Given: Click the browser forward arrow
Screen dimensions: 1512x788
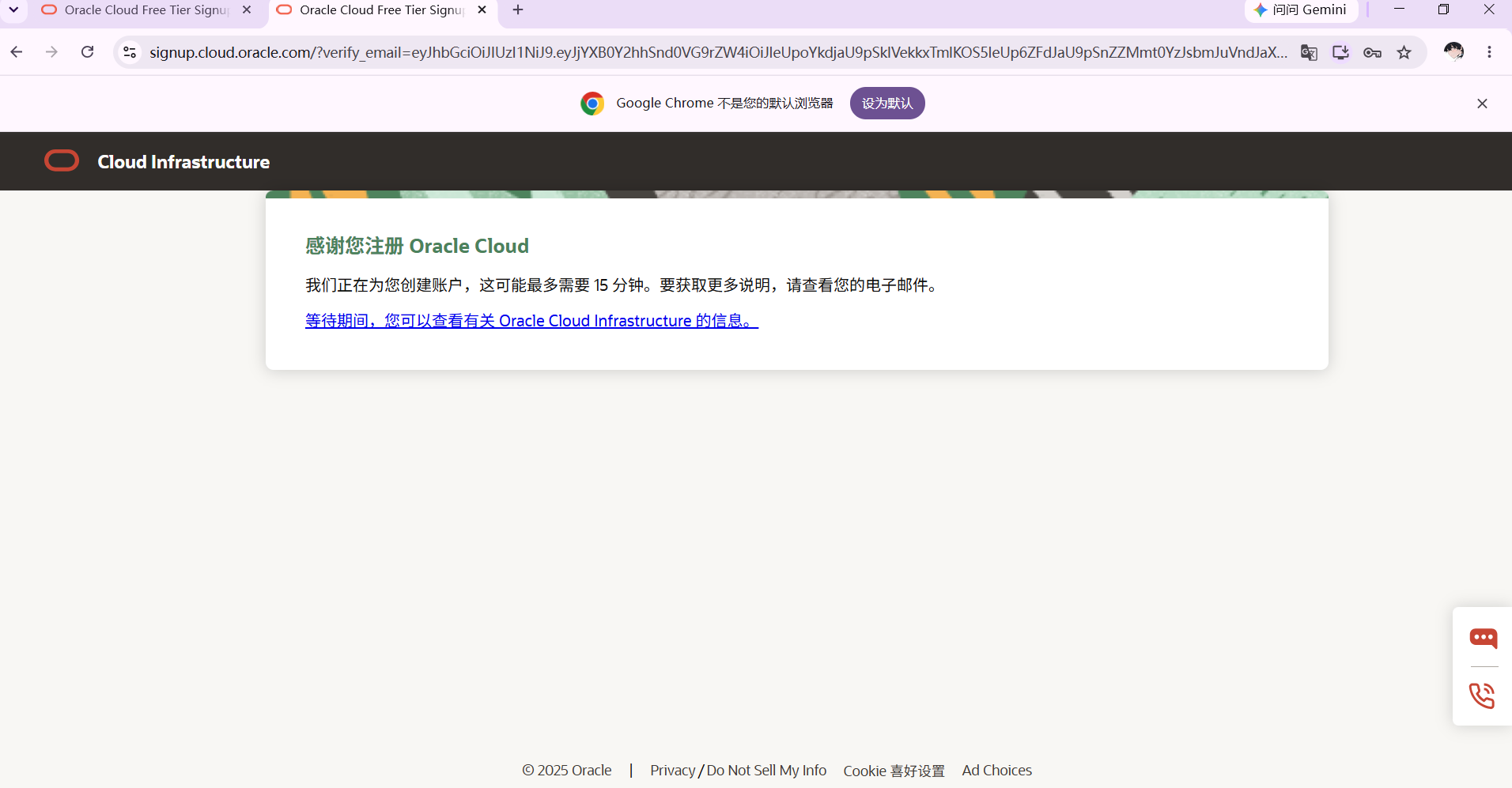Looking at the screenshot, I should (51, 52).
